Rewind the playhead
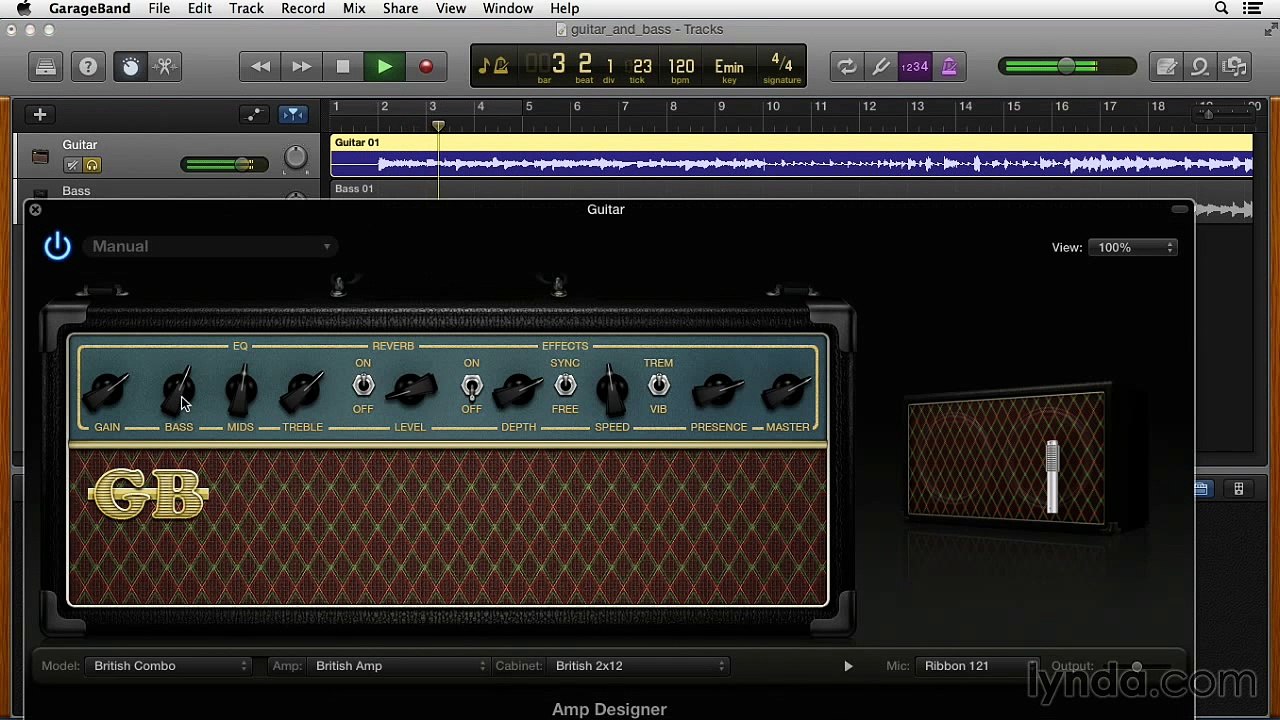This screenshot has height=720, width=1280. pyautogui.click(x=260, y=67)
